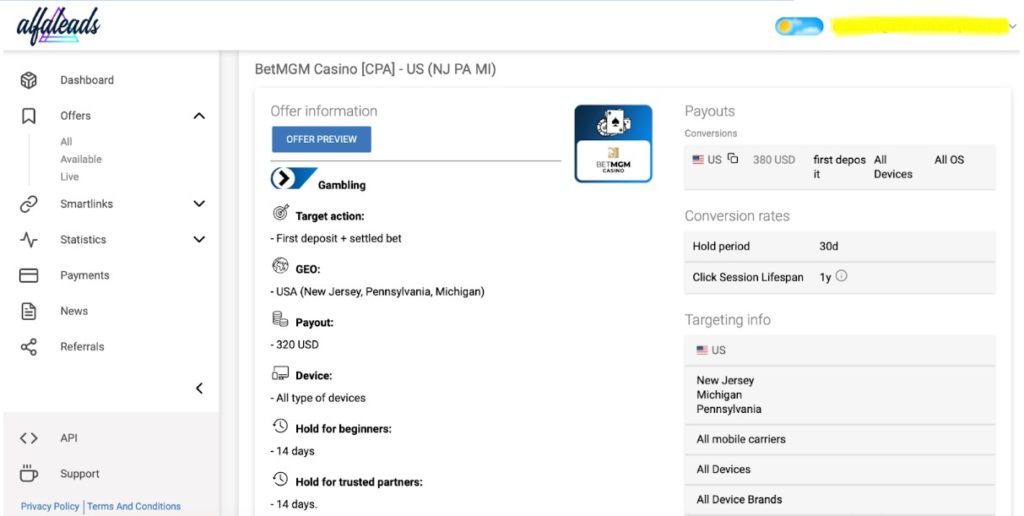Click the Payments card icon
The image size is (1024, 516).
[x=29, y=276]
